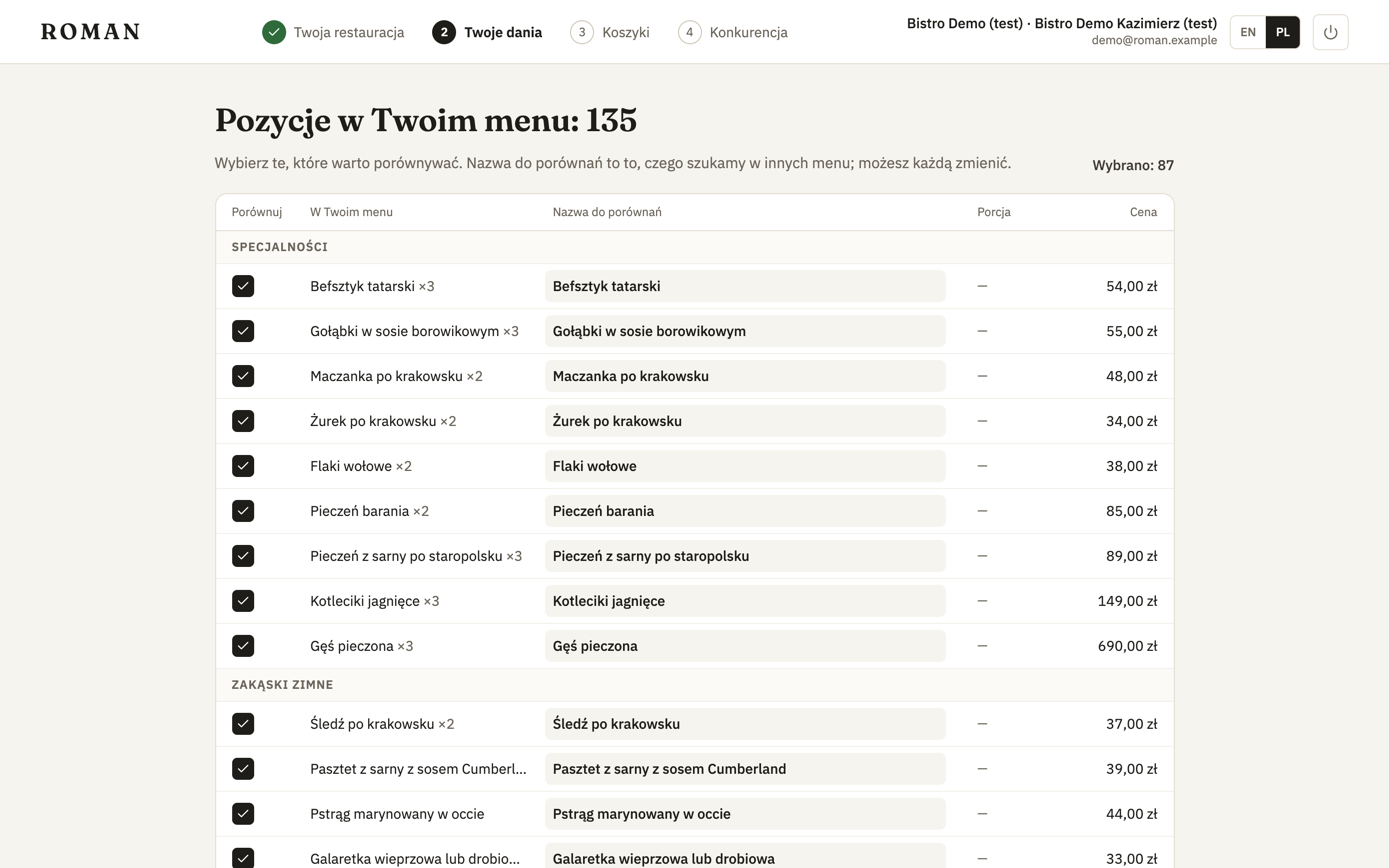Screen dimensions: 1389x868
Task: Toggle the Pieczeń barania checkbox
Action: click(243, 511)
